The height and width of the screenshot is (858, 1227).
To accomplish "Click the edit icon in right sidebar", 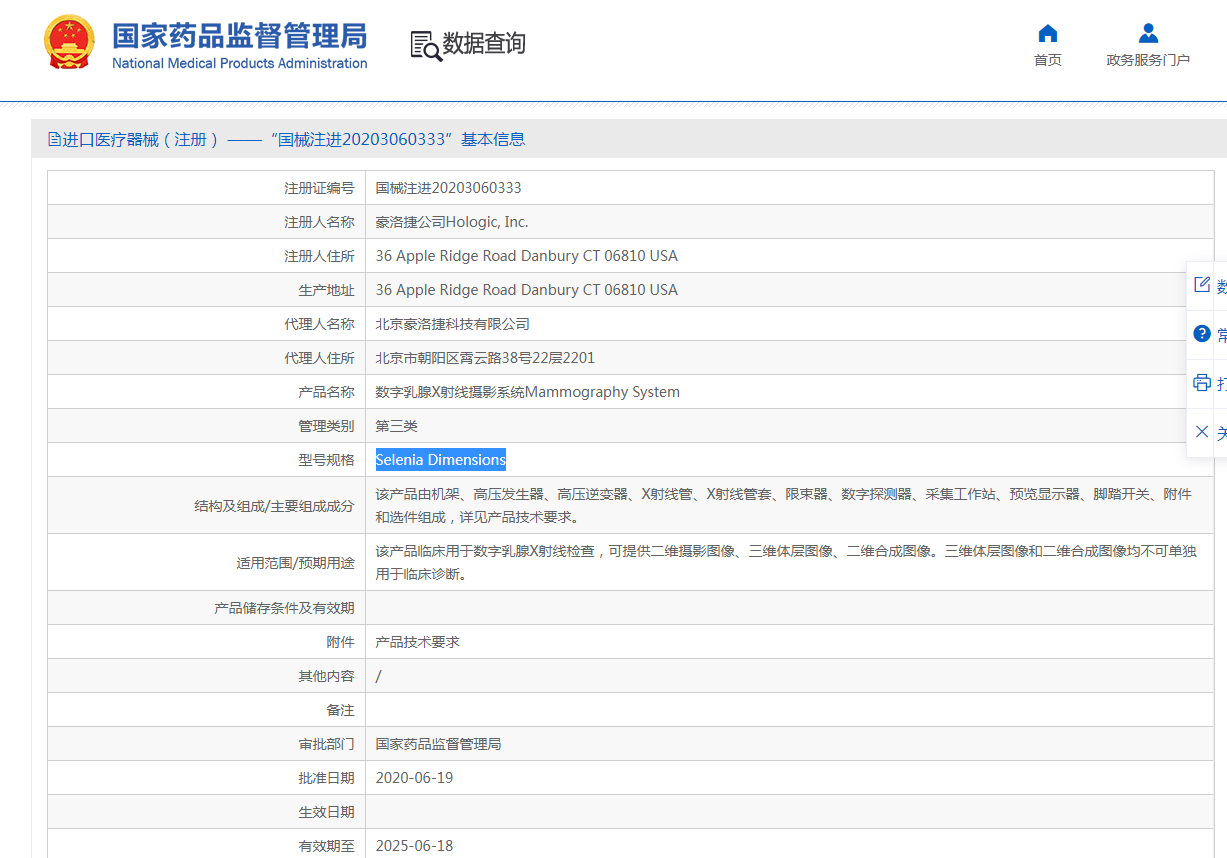I will click(1202, 285).
